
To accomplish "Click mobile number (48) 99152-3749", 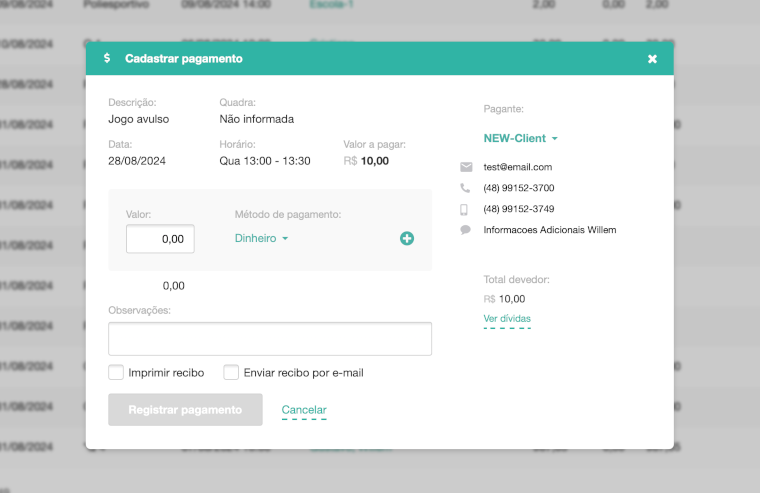I will pos(518,209).
